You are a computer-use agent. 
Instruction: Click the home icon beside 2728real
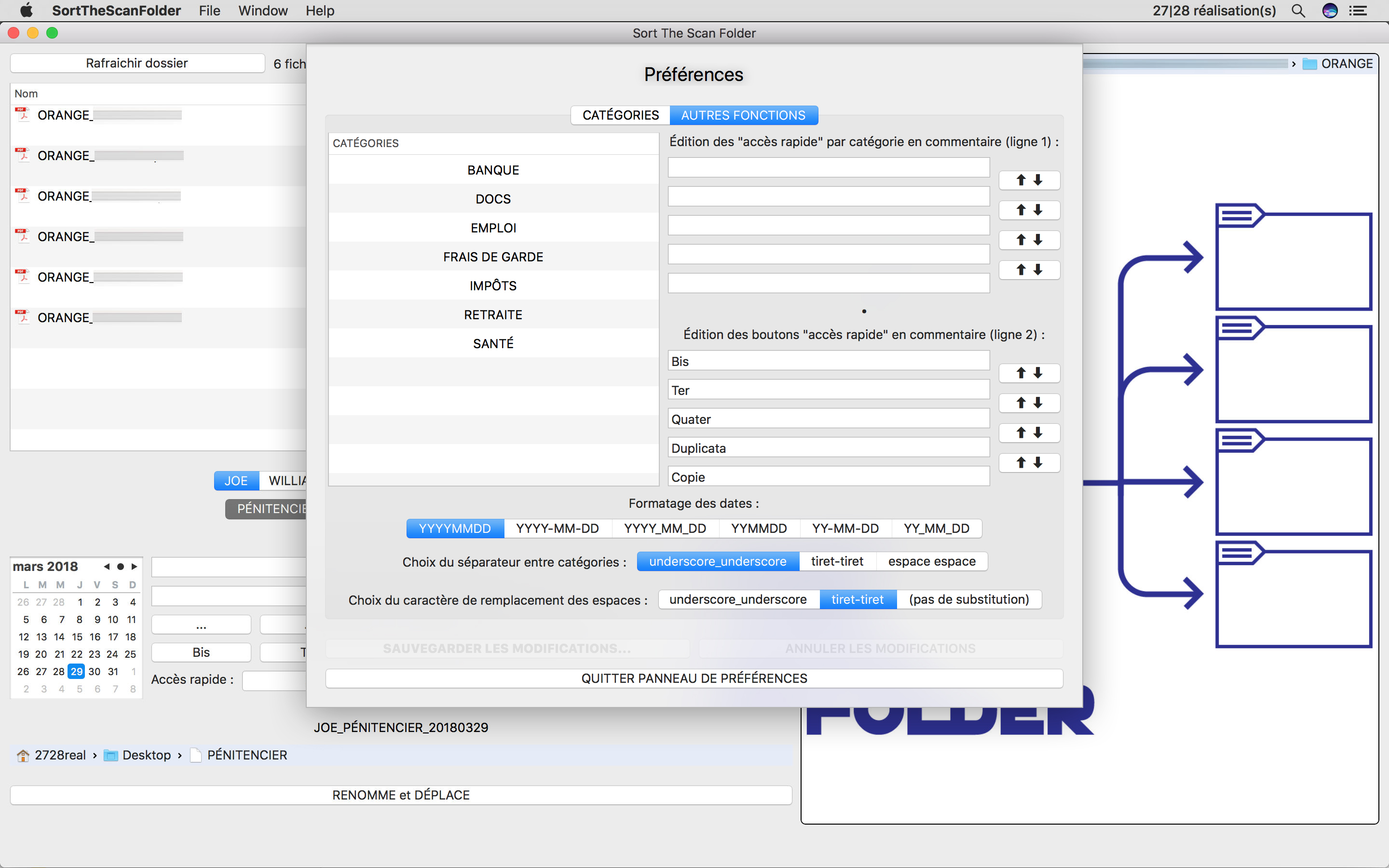tap(23, 755)
